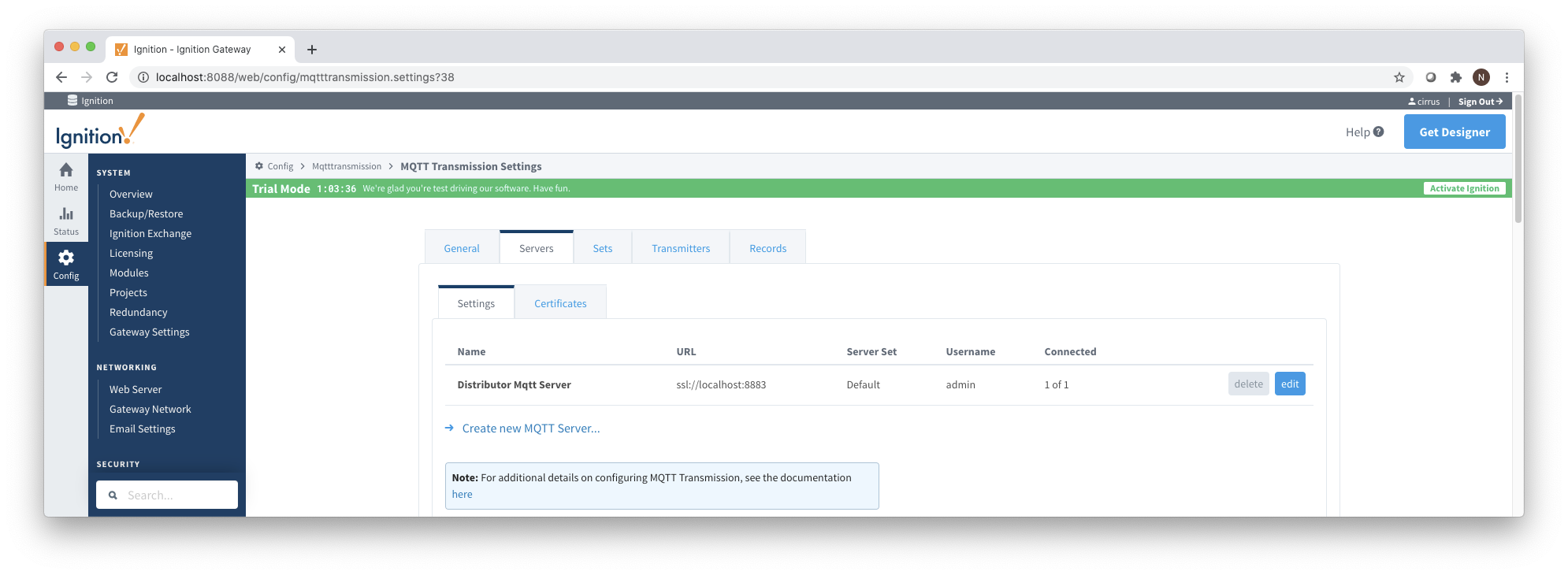Open Overview in the System menu

tap(131, 194)
